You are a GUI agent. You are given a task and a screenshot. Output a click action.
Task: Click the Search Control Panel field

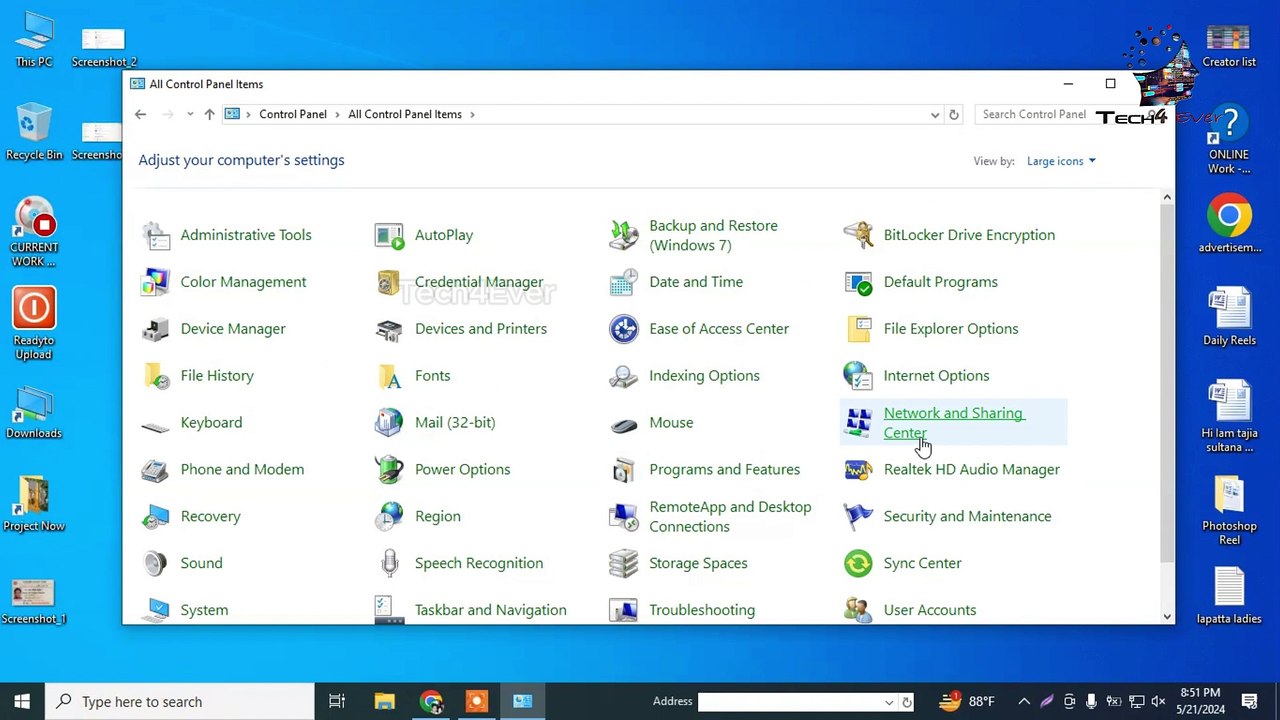pyautogui.click(x=1034, y=114)
